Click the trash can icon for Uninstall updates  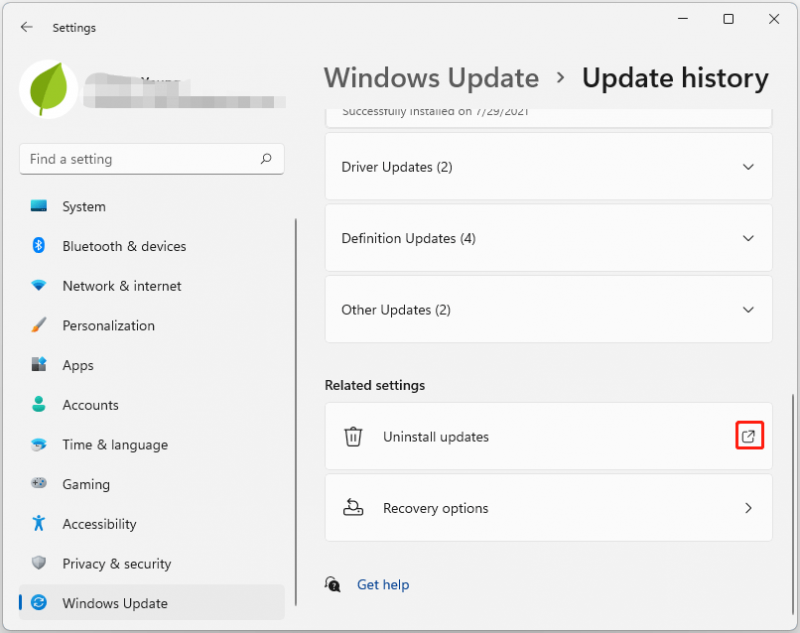(353, 437)
